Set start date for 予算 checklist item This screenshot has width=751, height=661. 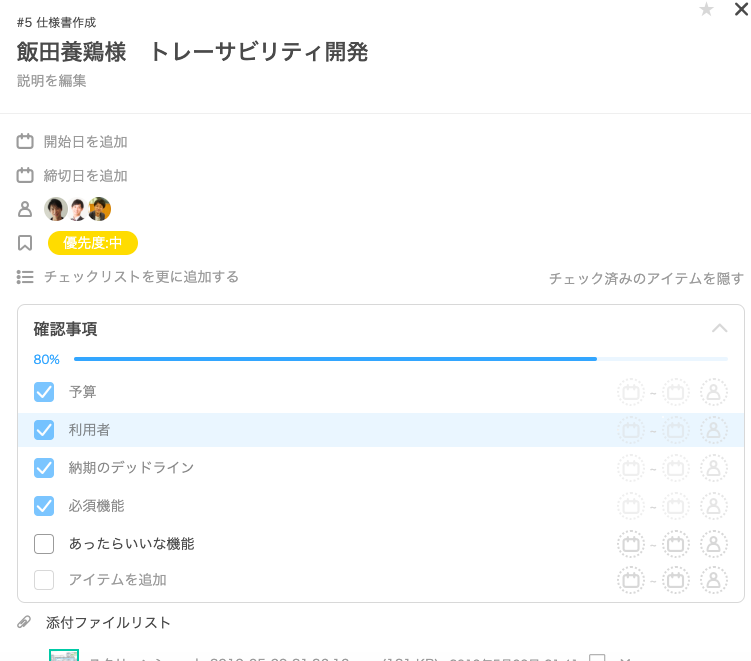(x=631, y=393)
